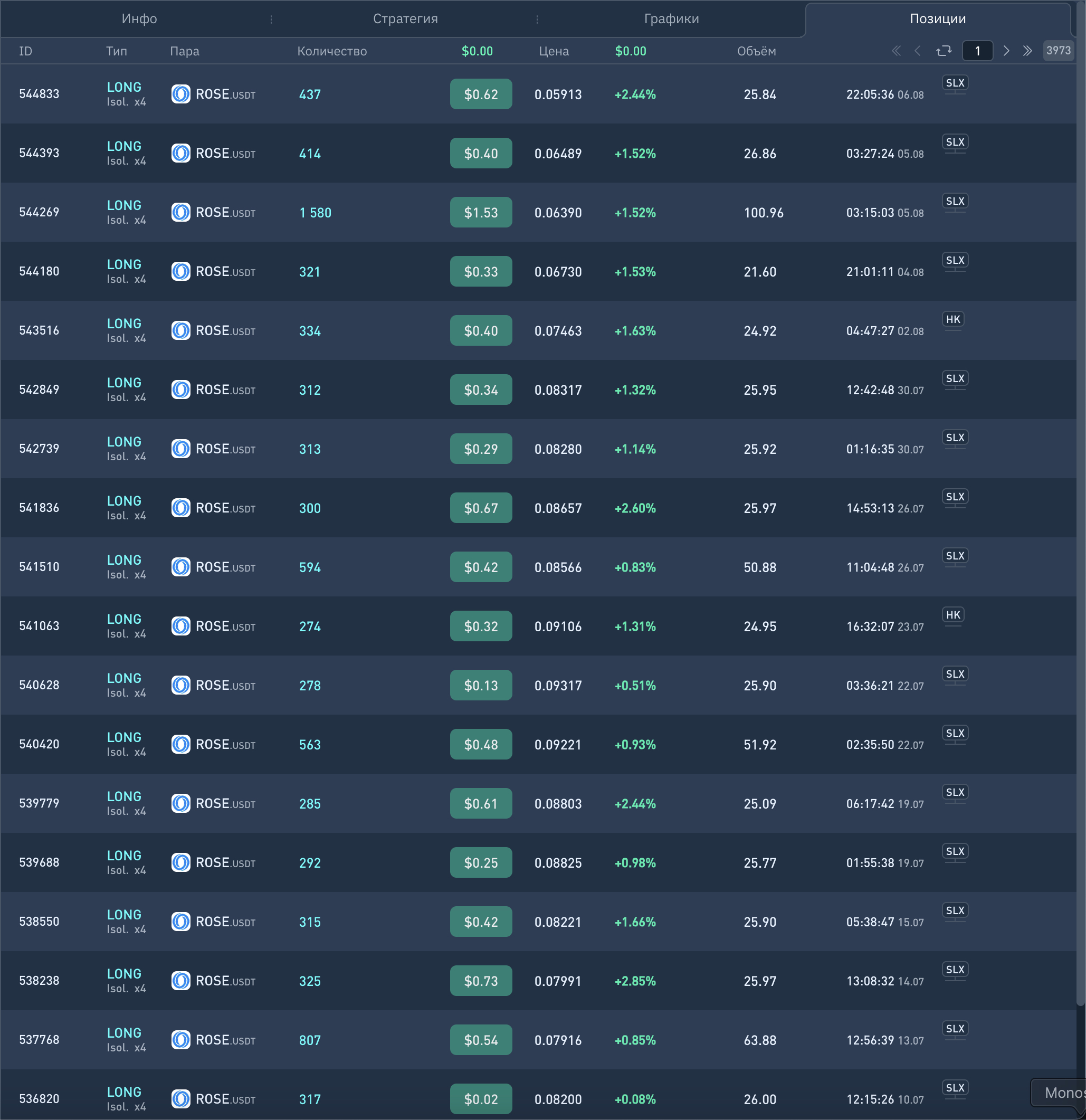Click ROSE coin icon in row 544269

pyautogui.click(x=180, y=213)
